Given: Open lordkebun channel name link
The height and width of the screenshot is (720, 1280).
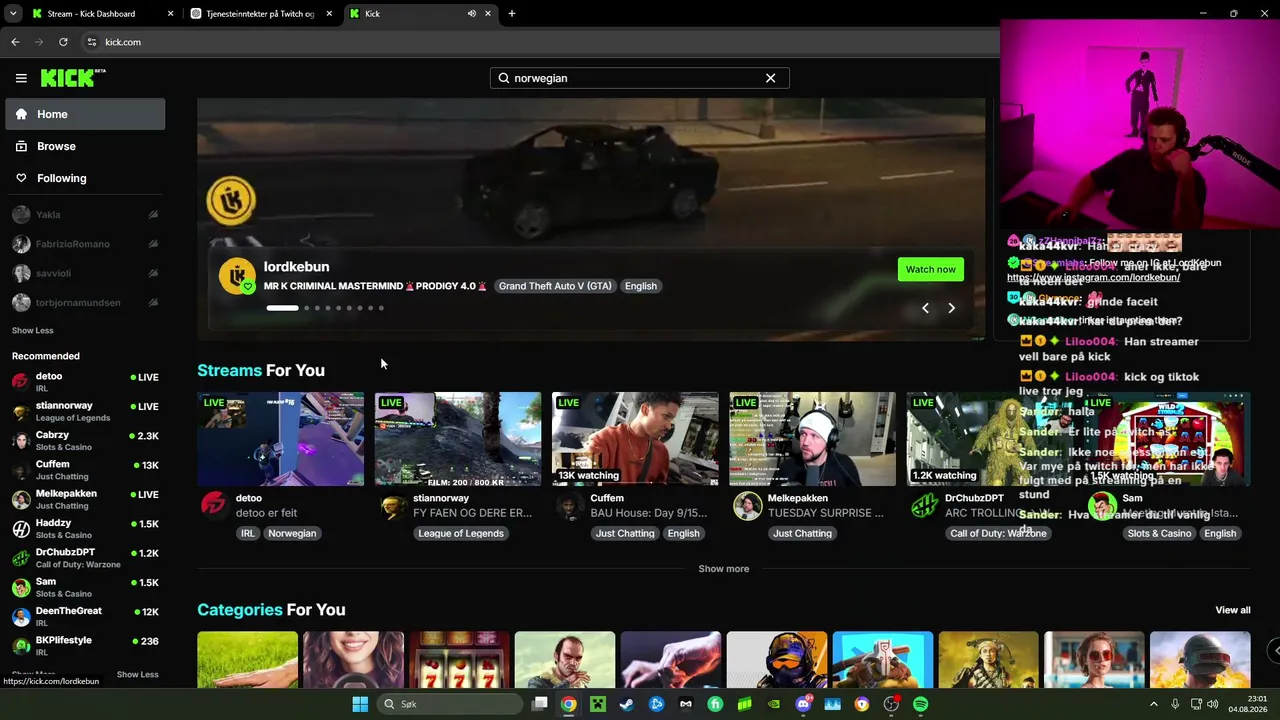Looking at the screenshot, I should pyautogui.click(x=296, y=267).
